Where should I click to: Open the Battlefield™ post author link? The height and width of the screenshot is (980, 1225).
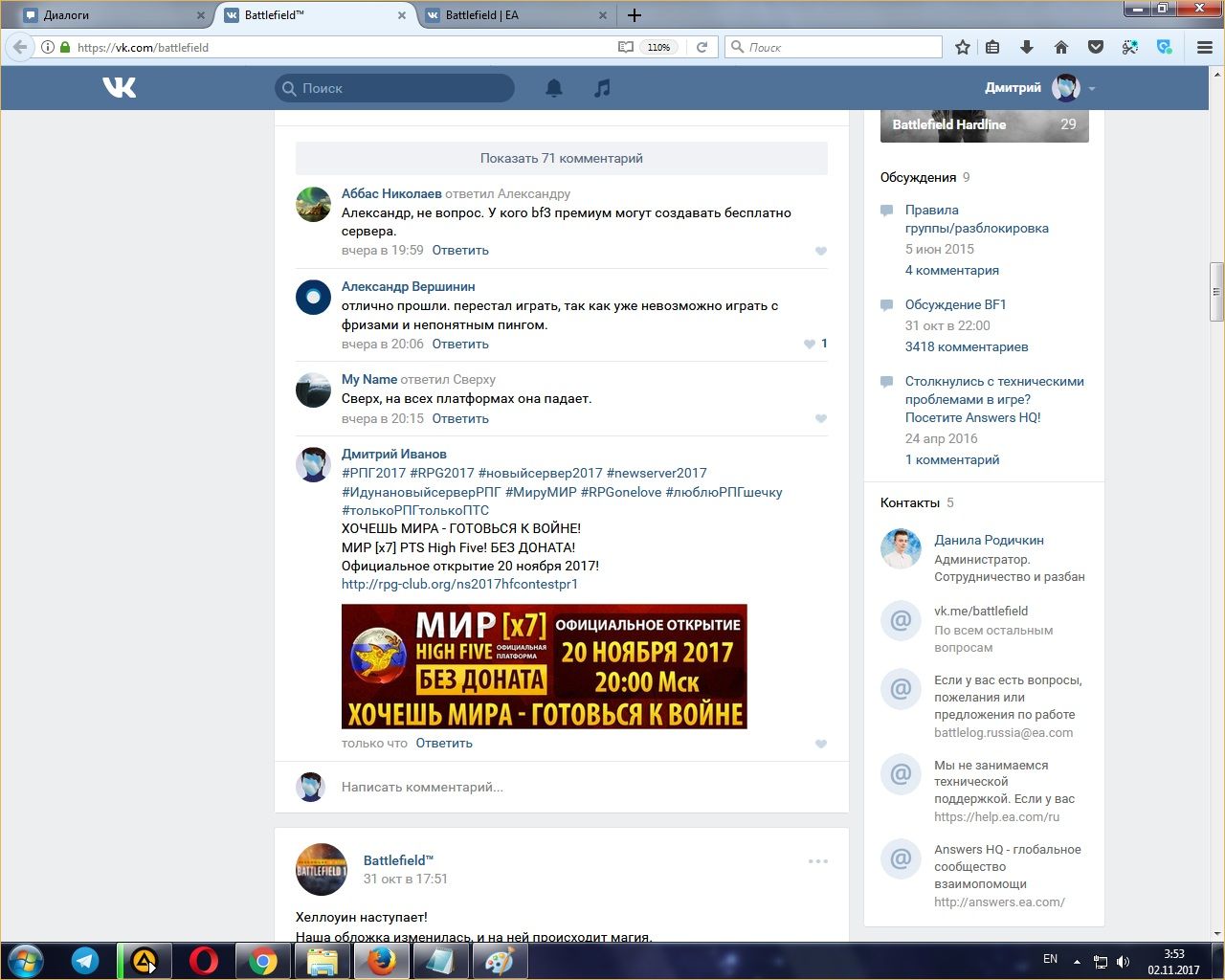(x=398, y=860)
